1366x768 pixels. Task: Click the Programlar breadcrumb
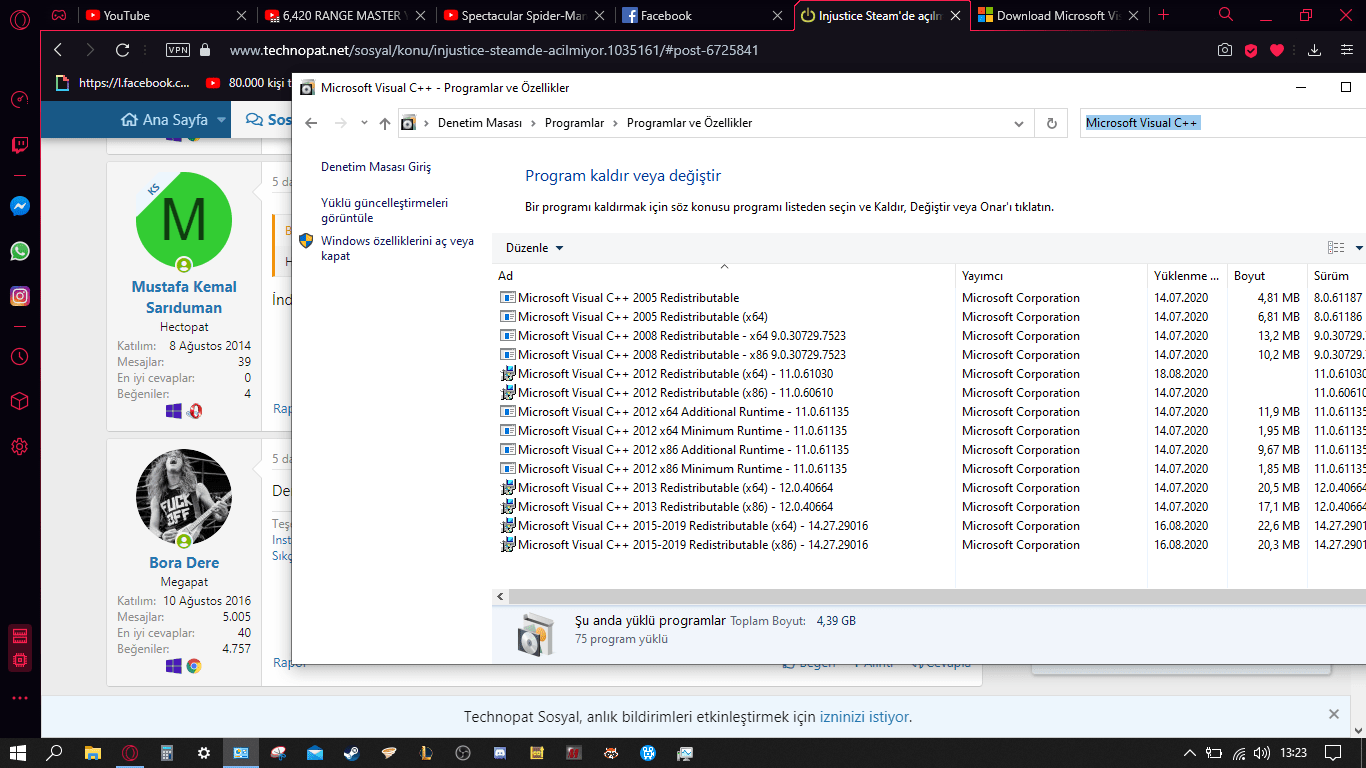pyautogui.click(x=574, y=123)
